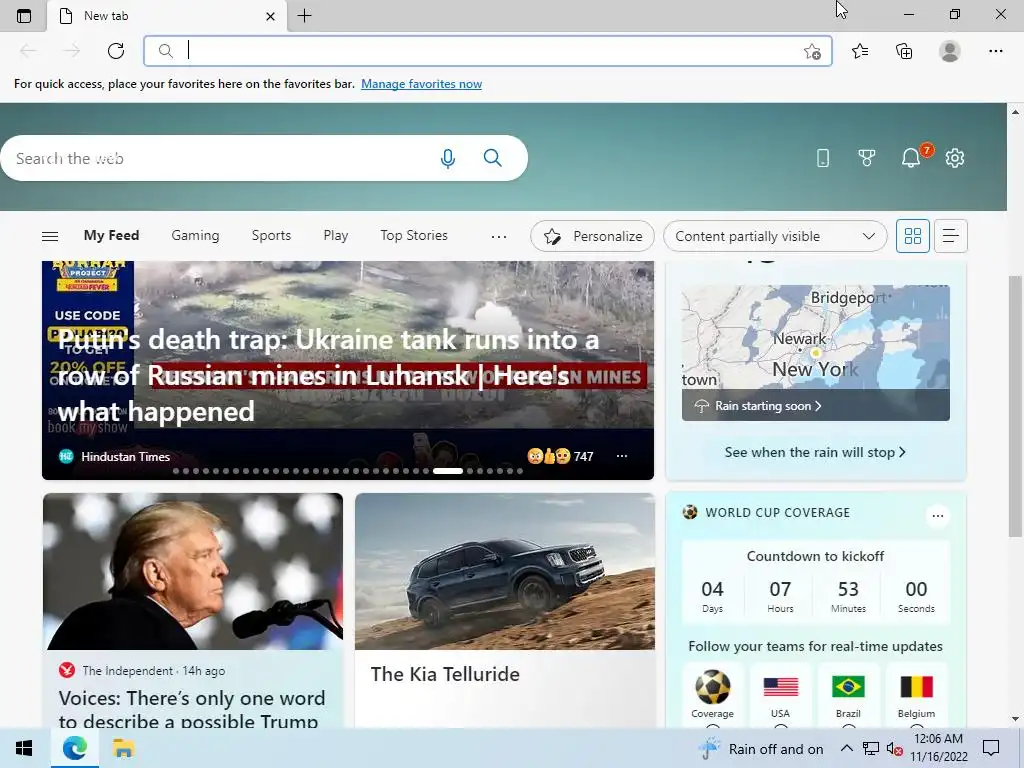Image resolution: width=1024 pixels, height=768 pixels.
Task: Select the active carousel indicator pill
Action: pos(448,471)
